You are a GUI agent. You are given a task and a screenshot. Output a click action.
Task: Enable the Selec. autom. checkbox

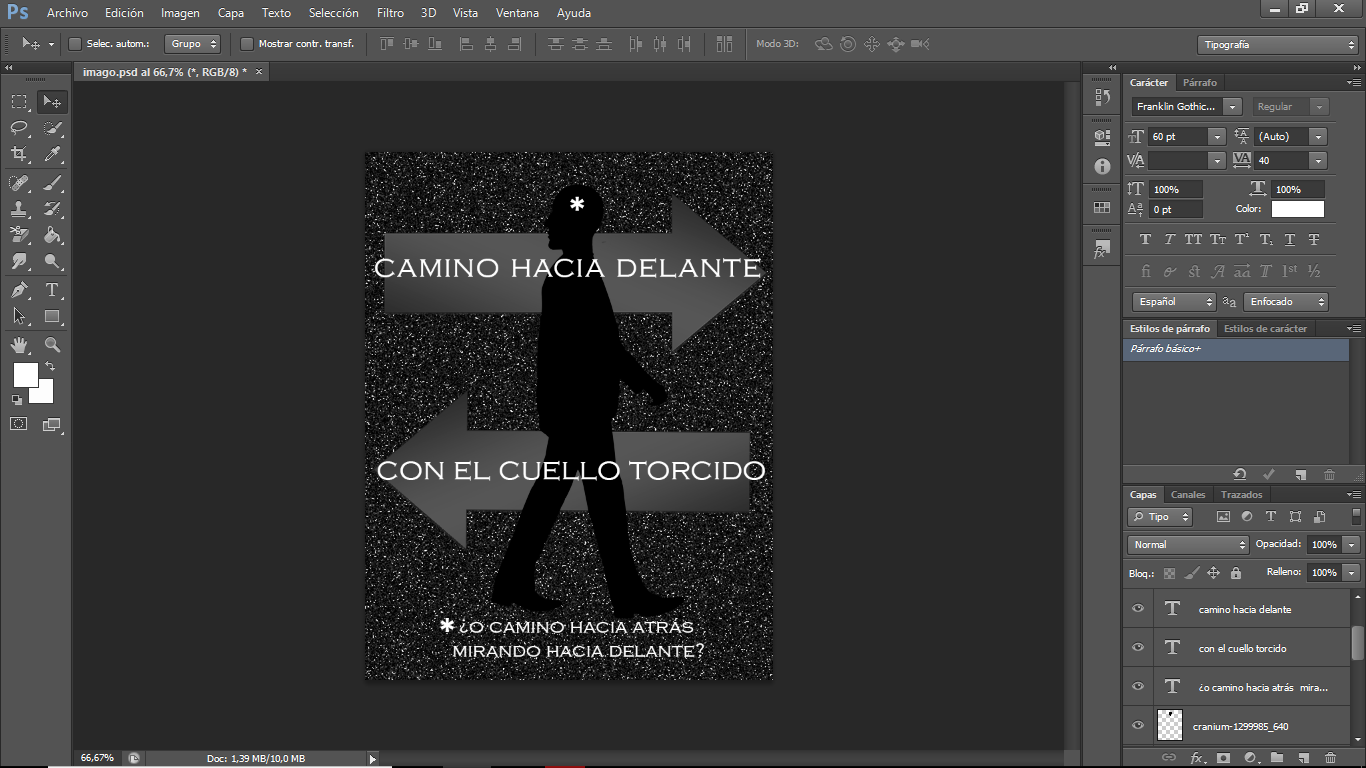pos(75,44)
